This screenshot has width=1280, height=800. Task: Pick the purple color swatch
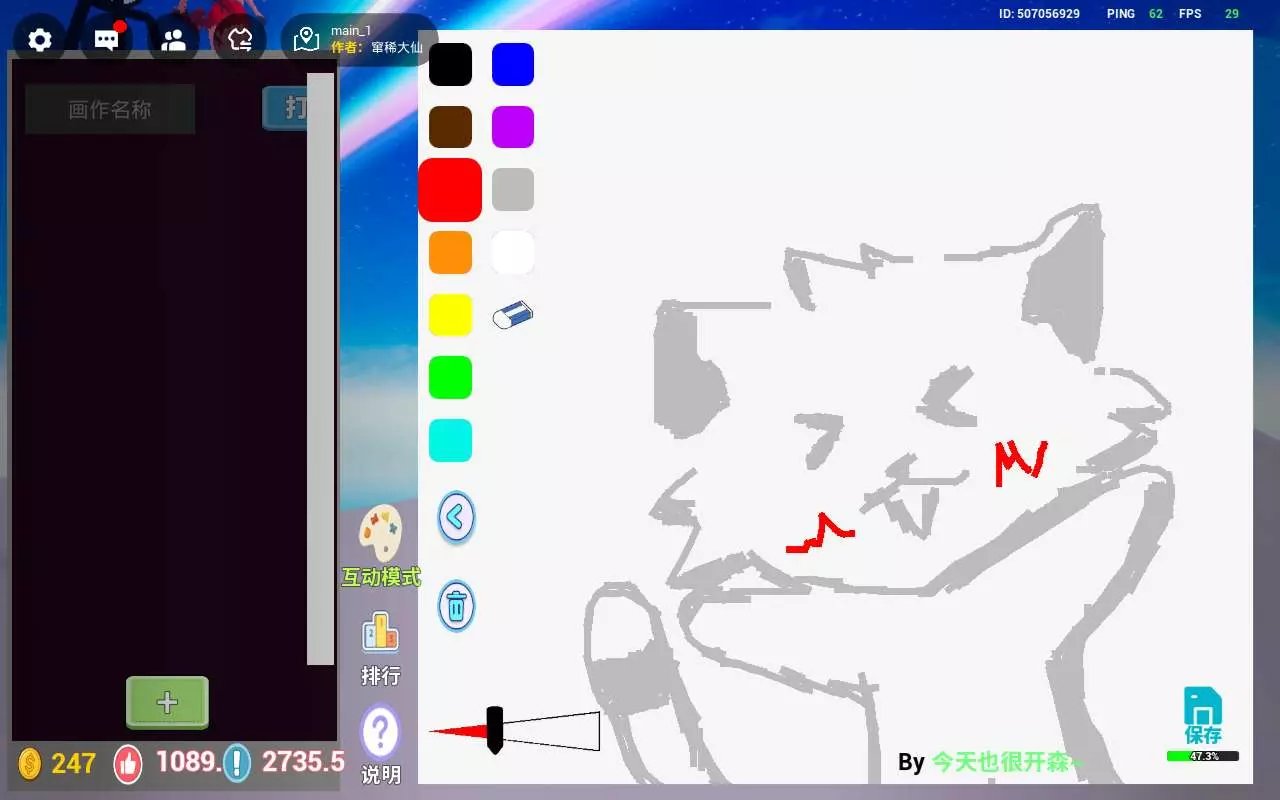[x=513, y=127]
